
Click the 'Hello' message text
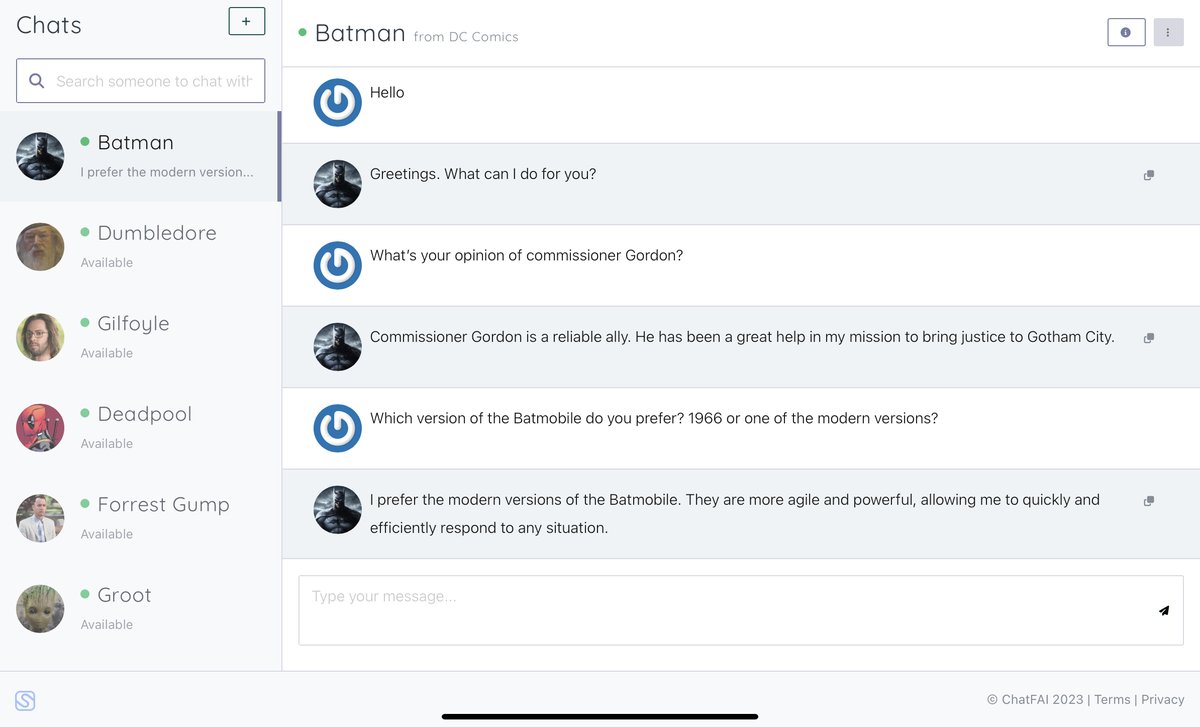pyautogui.click(x=387, y=93)
